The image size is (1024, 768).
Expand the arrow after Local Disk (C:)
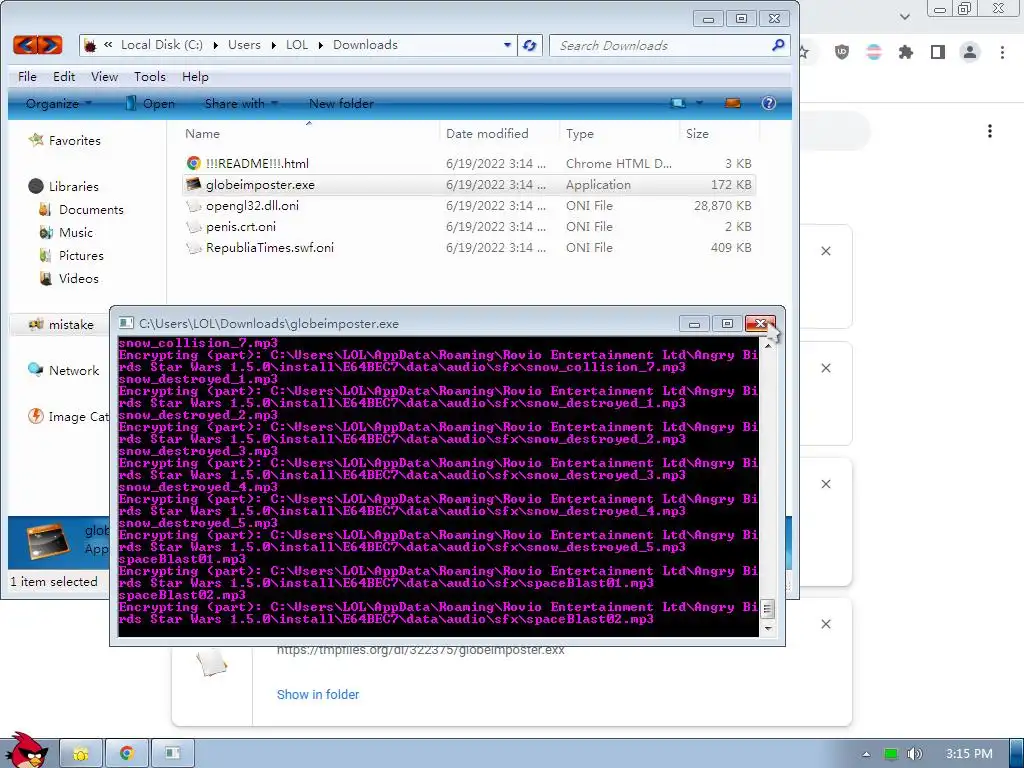point(216,45)
